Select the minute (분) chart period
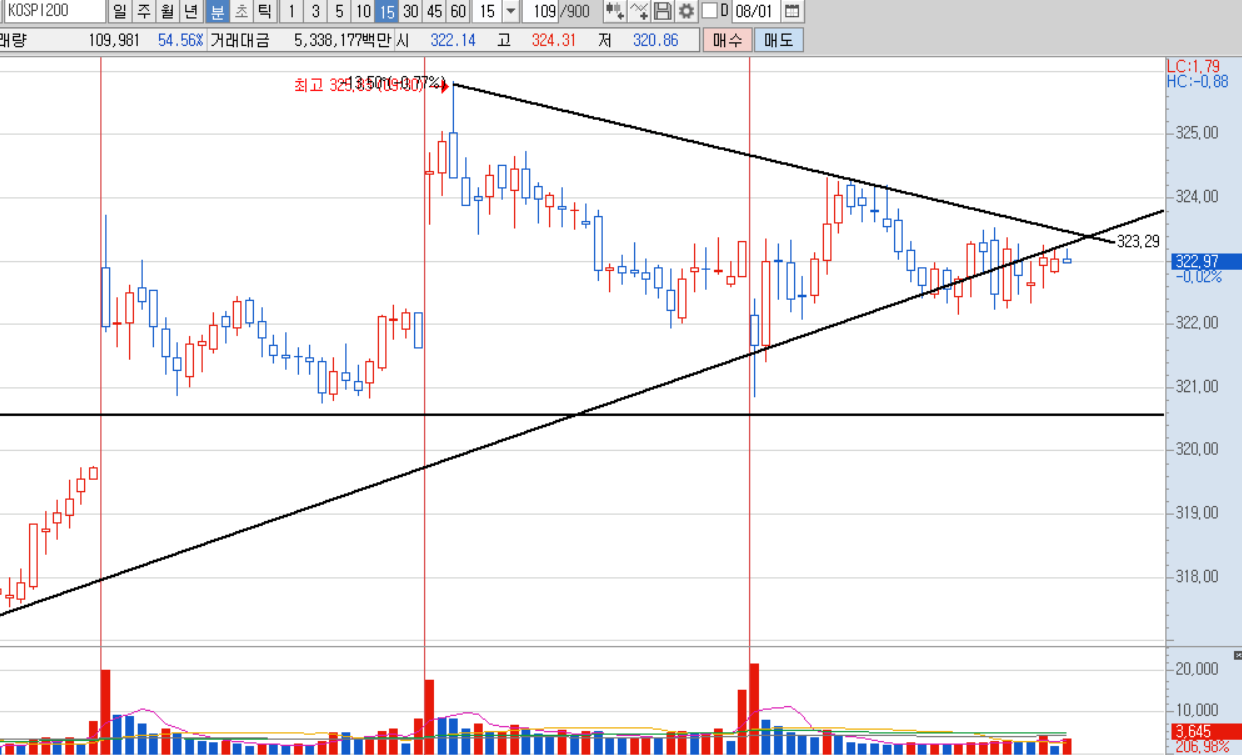 pos(216,11)
